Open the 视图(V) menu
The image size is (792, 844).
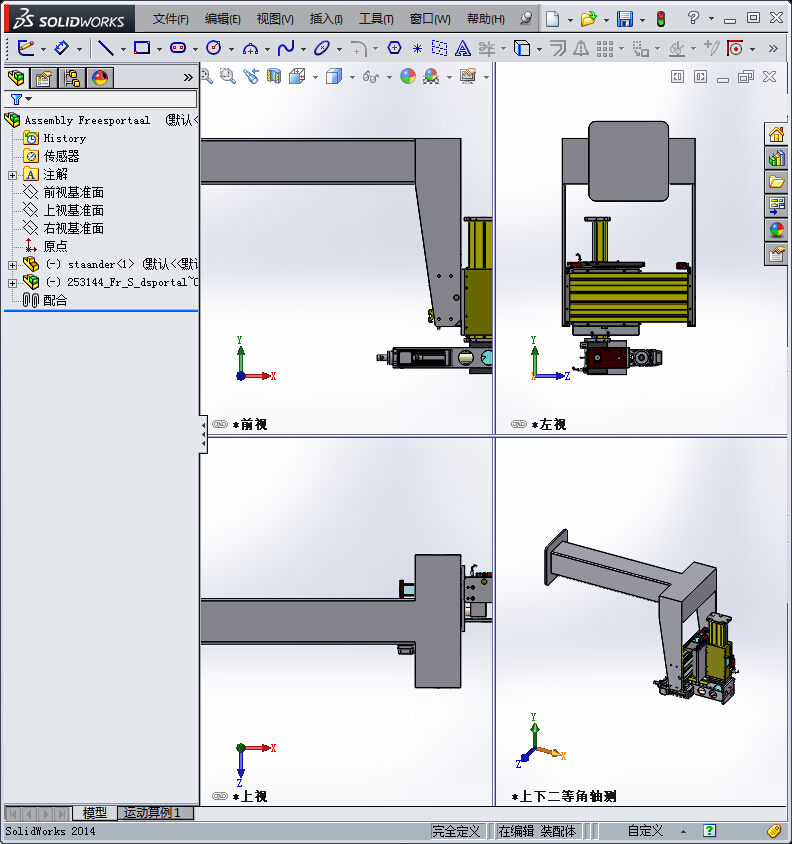coord(275,19)
